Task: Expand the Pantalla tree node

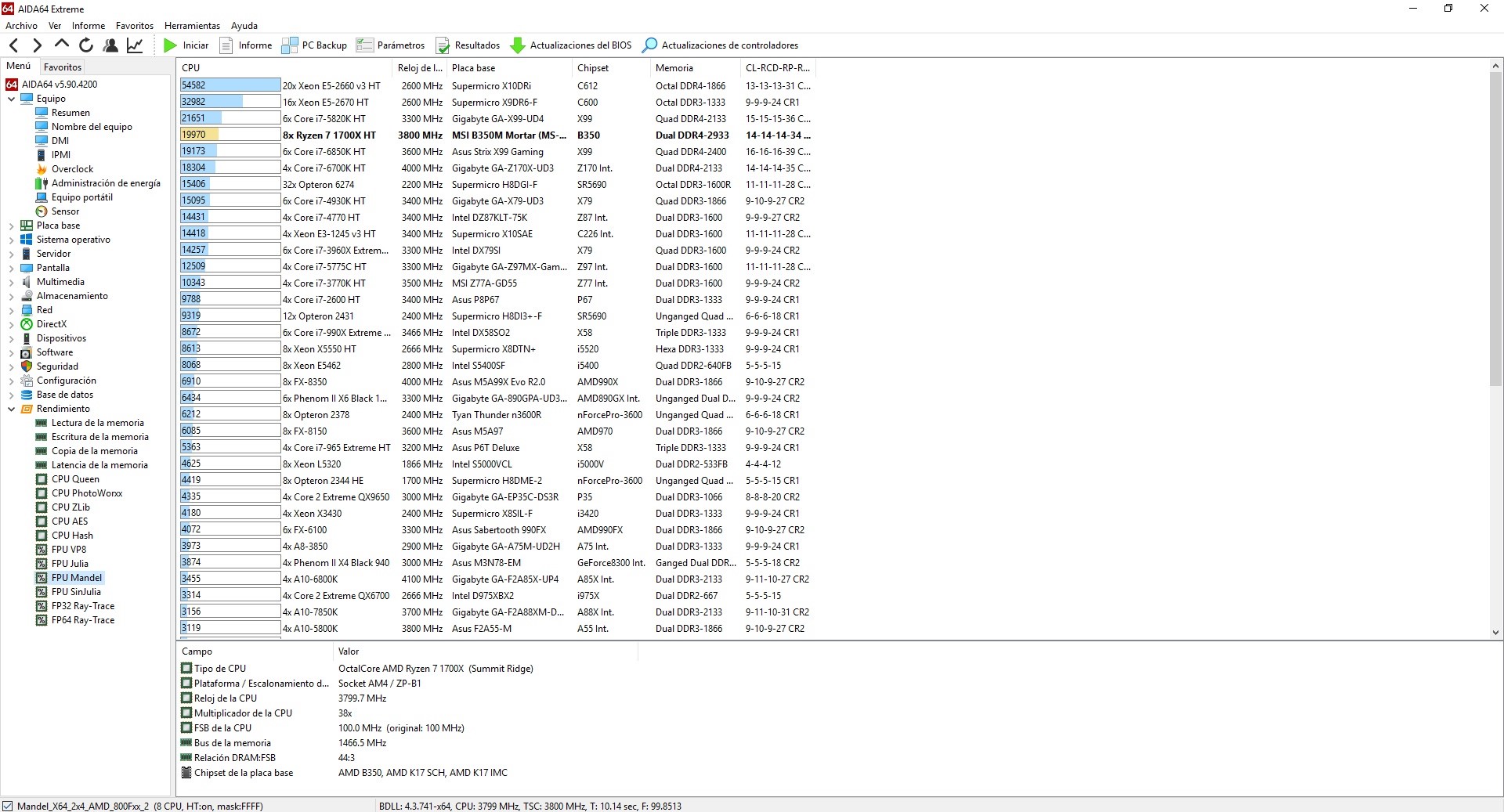Action: (x=11, y=268)
